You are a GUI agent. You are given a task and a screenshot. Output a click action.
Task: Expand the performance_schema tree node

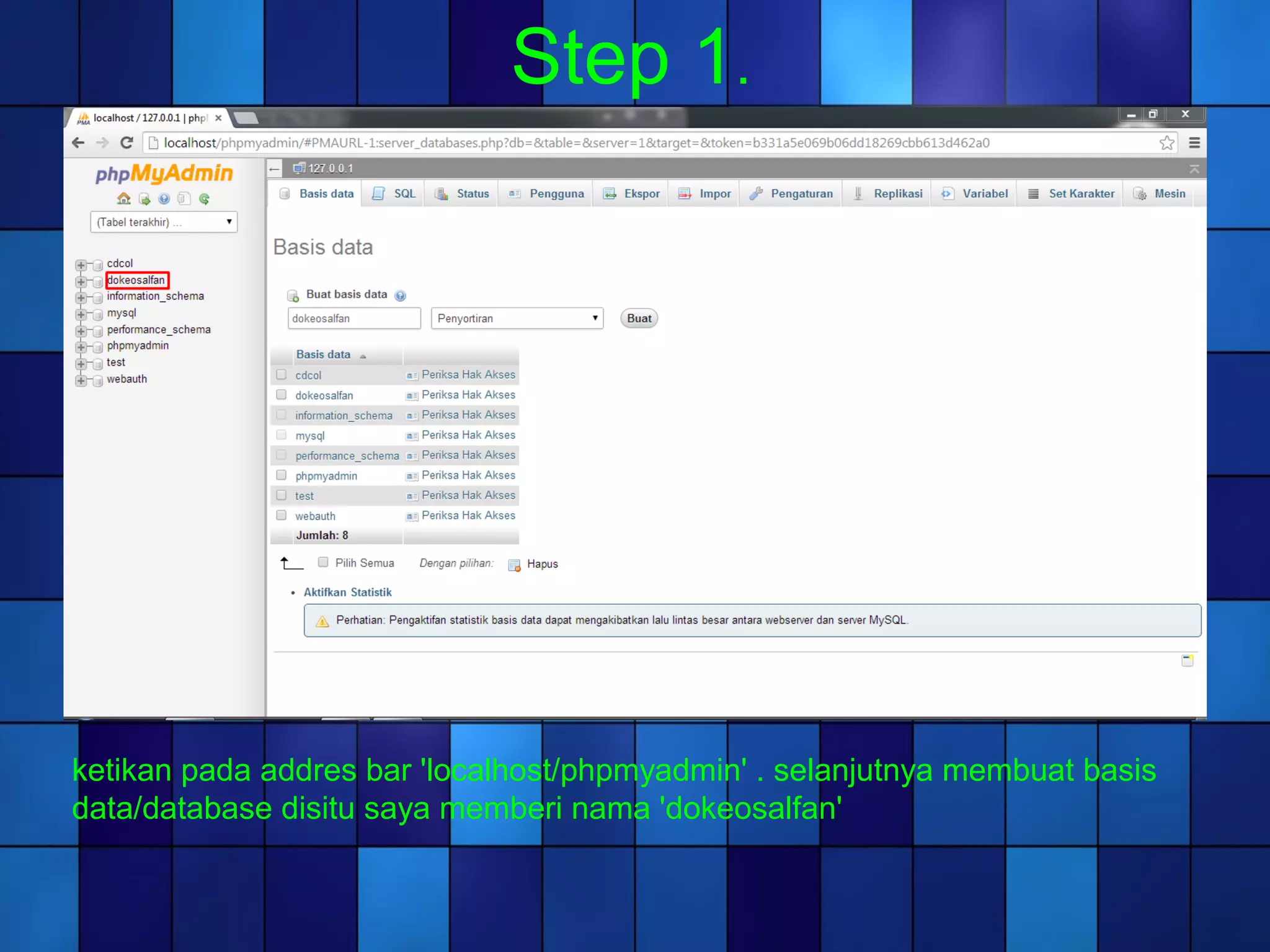coord(81,332)
